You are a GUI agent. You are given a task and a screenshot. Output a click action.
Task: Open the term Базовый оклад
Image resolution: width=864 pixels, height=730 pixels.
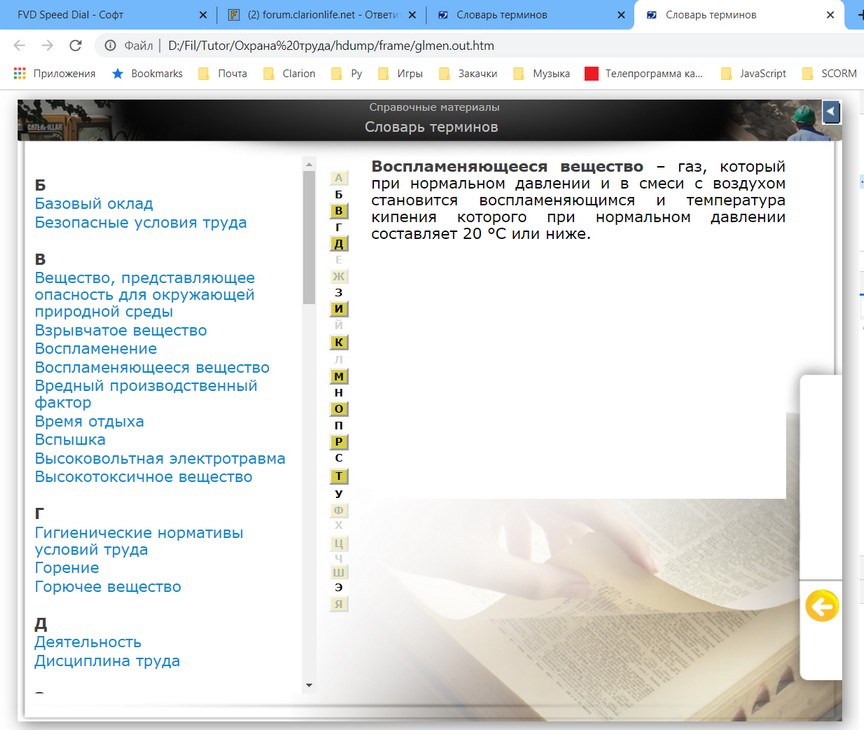94,203
